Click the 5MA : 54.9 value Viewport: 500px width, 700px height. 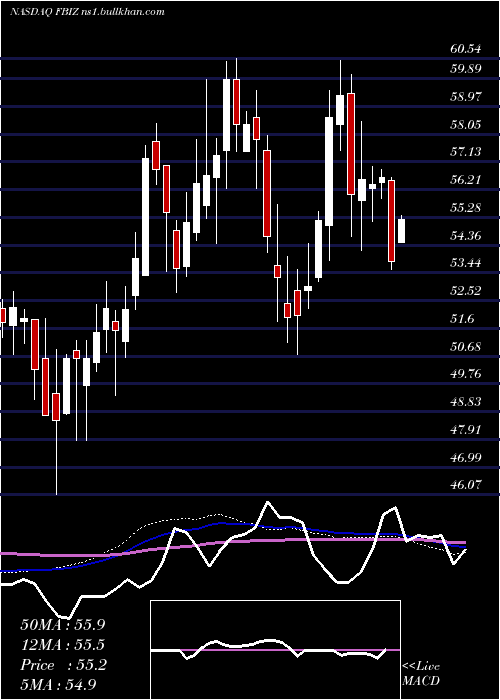[58, 684]
